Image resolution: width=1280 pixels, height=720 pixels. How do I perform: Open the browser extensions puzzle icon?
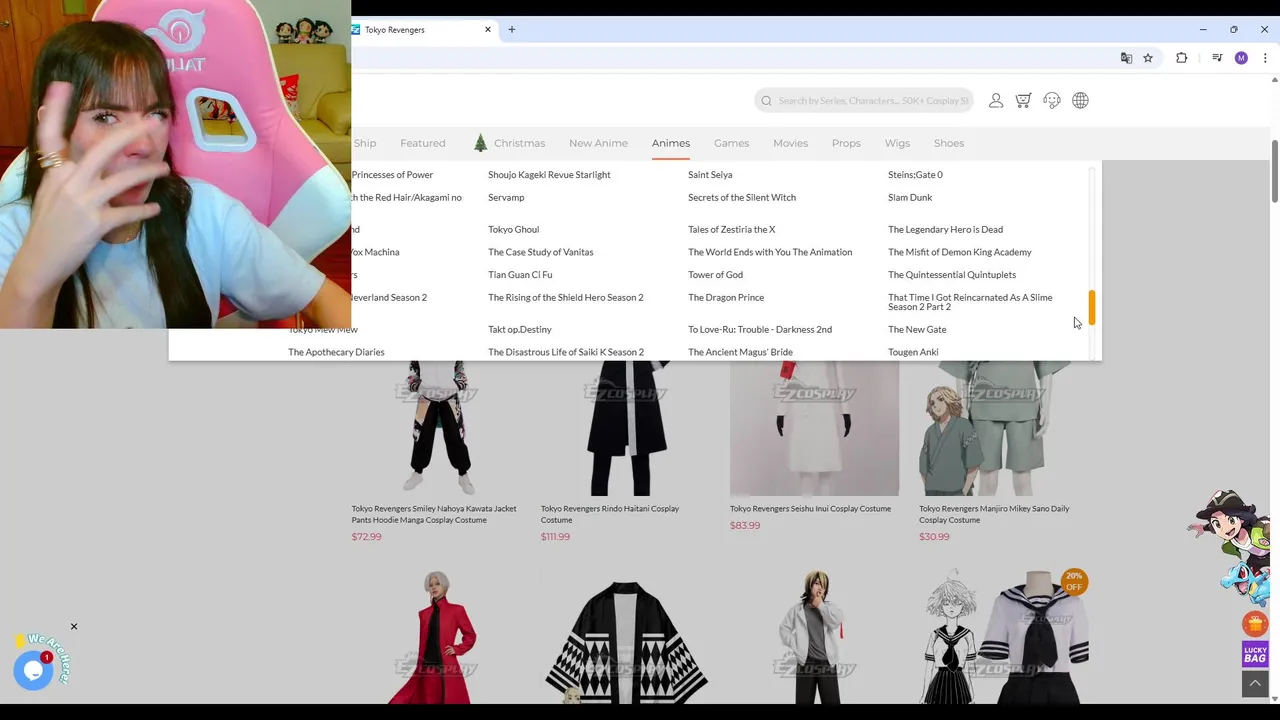(x=1181, y=58)
